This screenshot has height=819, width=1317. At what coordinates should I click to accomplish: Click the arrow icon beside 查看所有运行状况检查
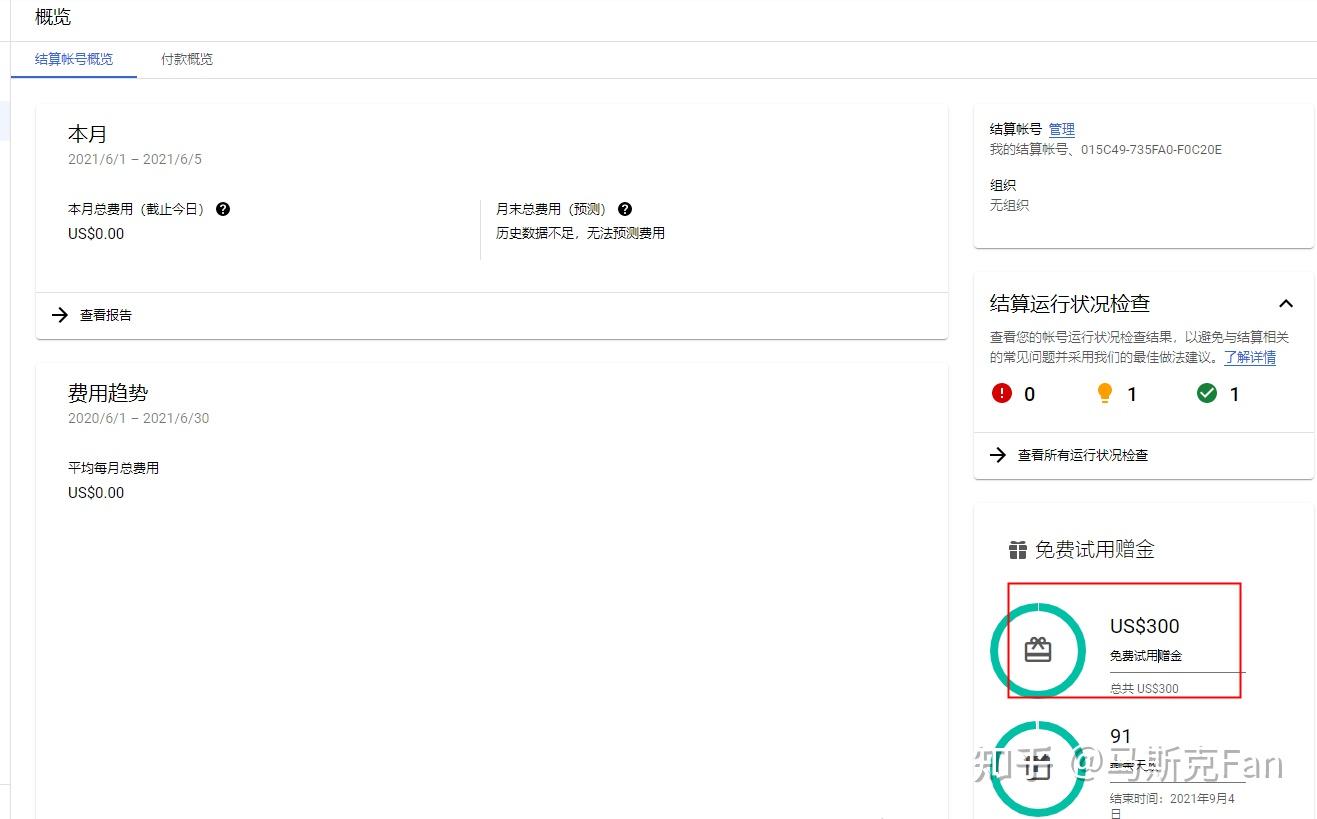(998, 455)
